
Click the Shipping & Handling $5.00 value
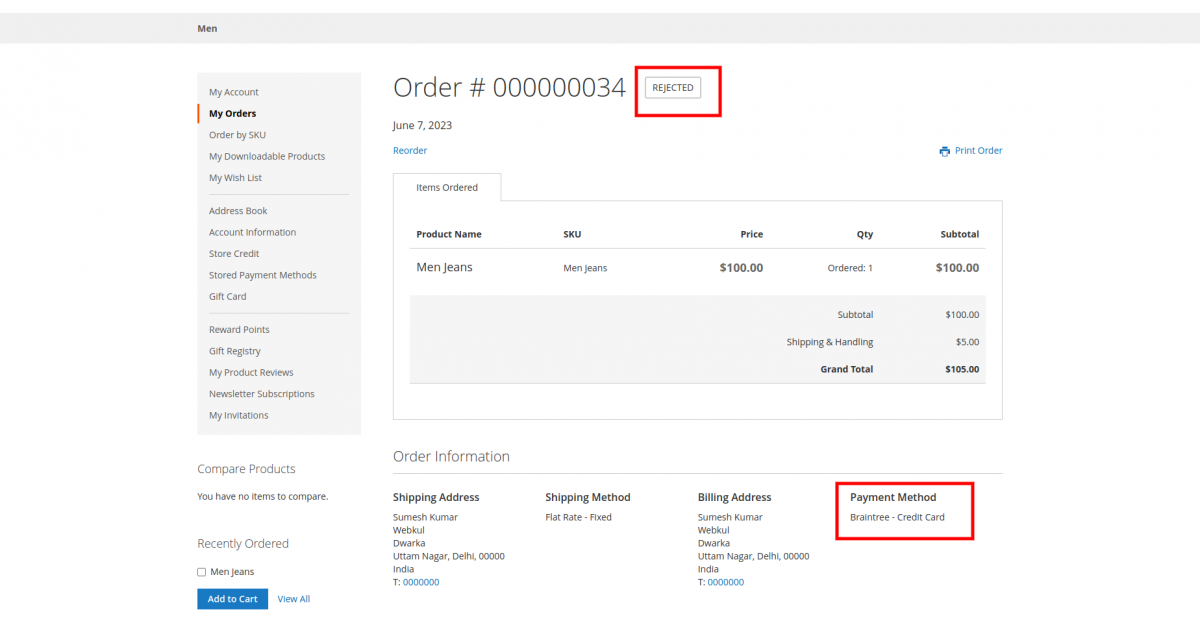pos(968,342)
